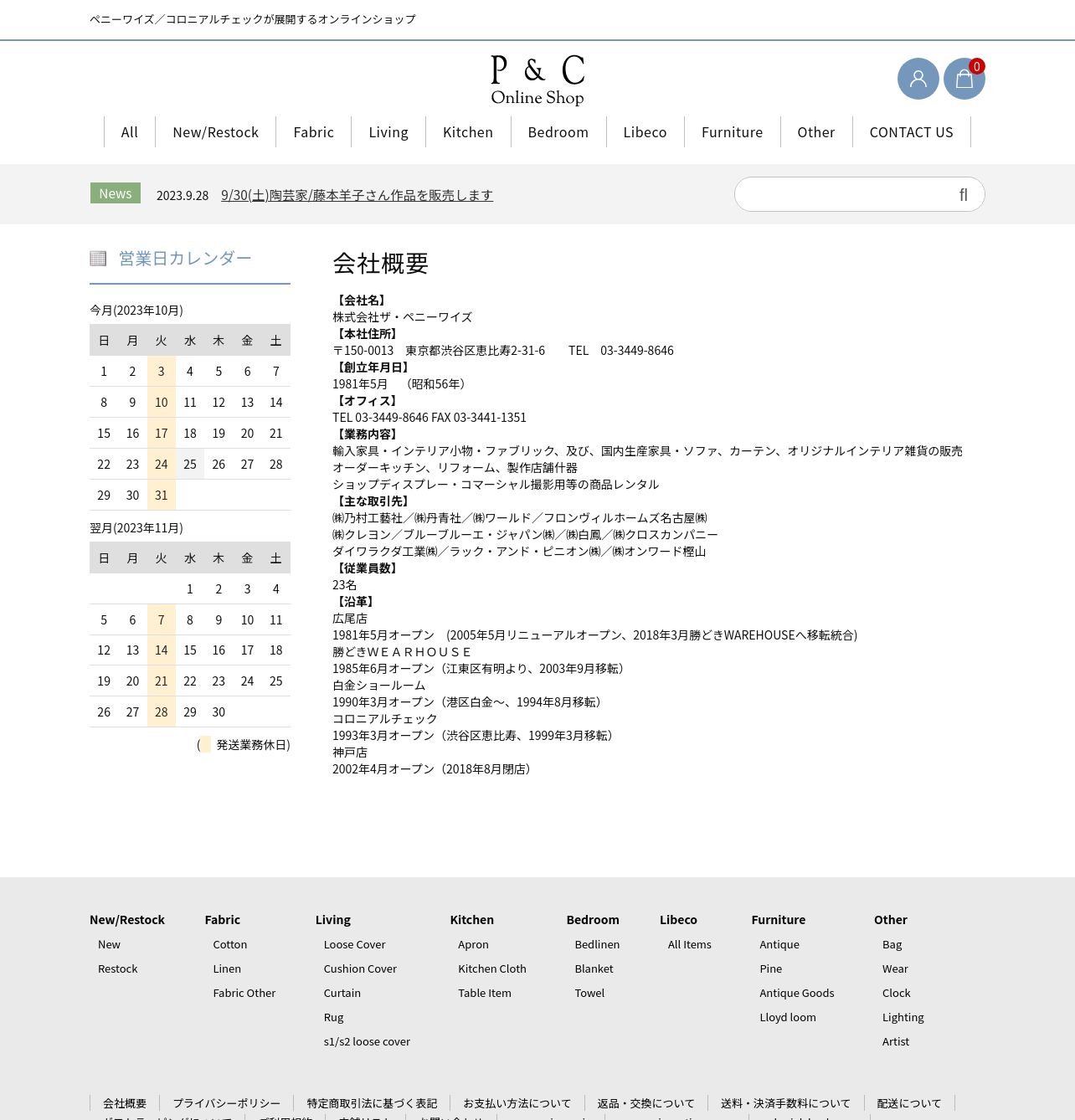Click the footer New link
The width and height of the screenshot is (1075, 1120).
109,944
